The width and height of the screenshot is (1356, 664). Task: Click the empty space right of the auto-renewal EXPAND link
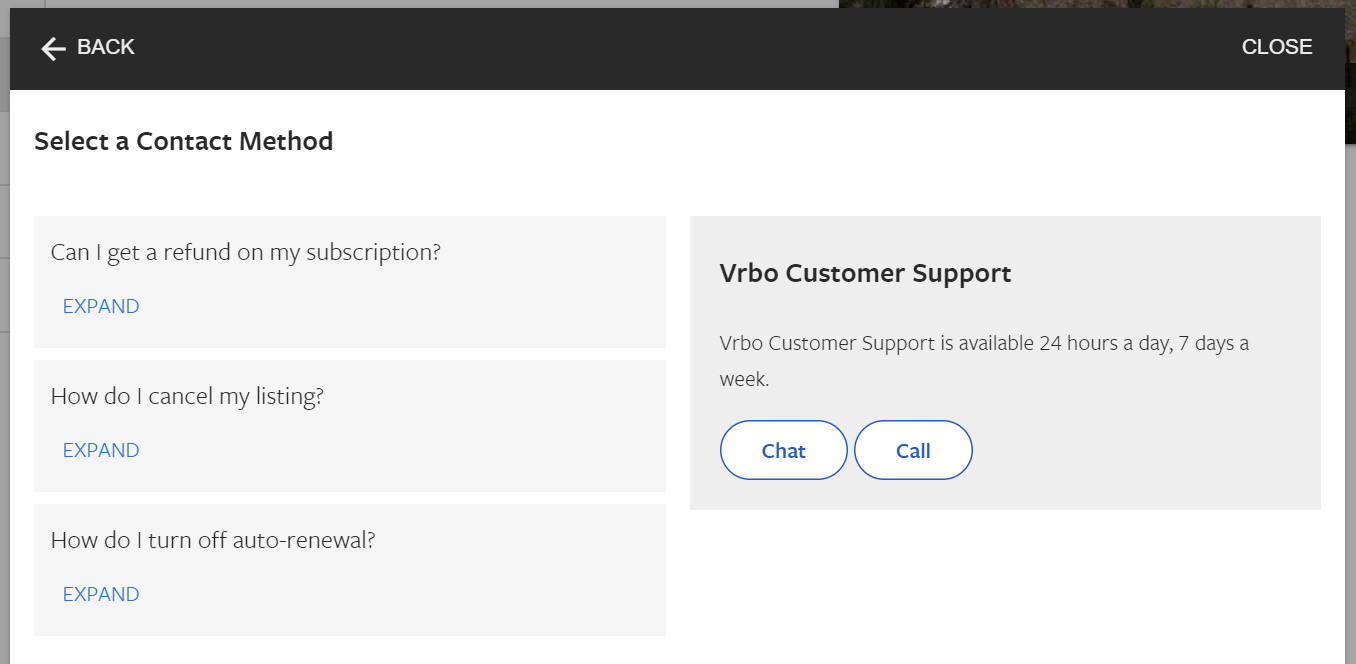pos(400,594)
